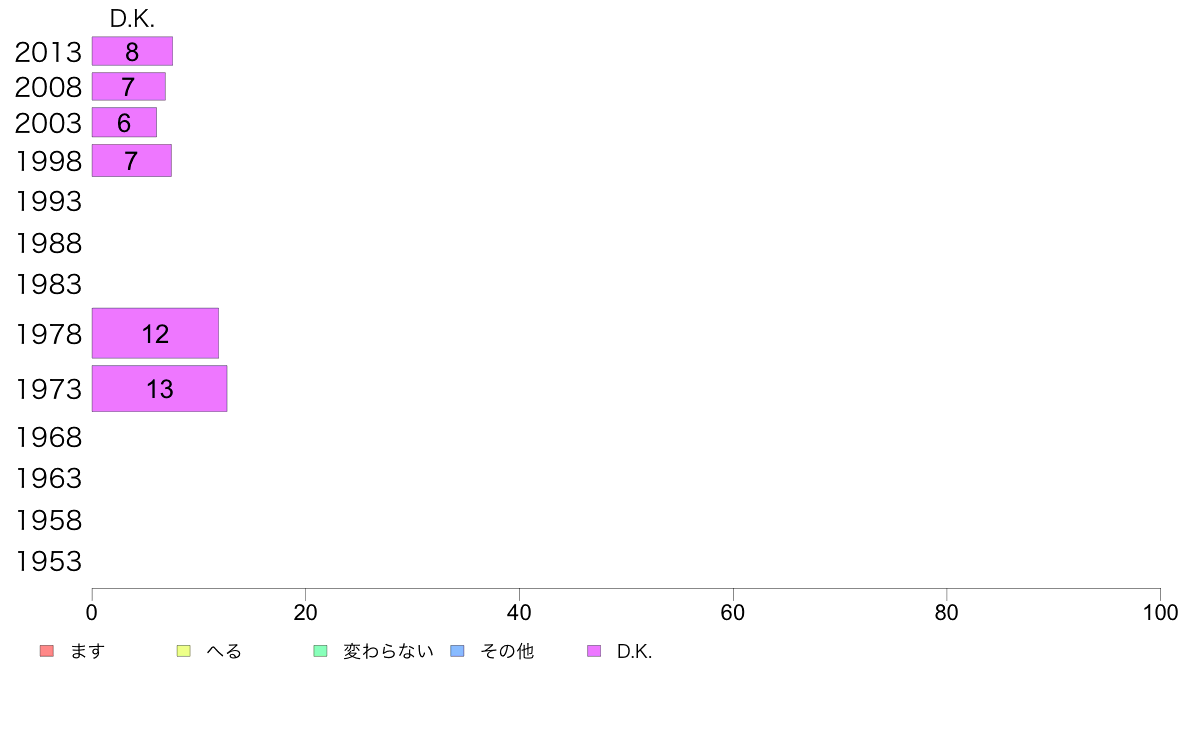Click the pink D.K. legend swatch
The height and width of the screenshot is (736, 1188).
(594, 651)
